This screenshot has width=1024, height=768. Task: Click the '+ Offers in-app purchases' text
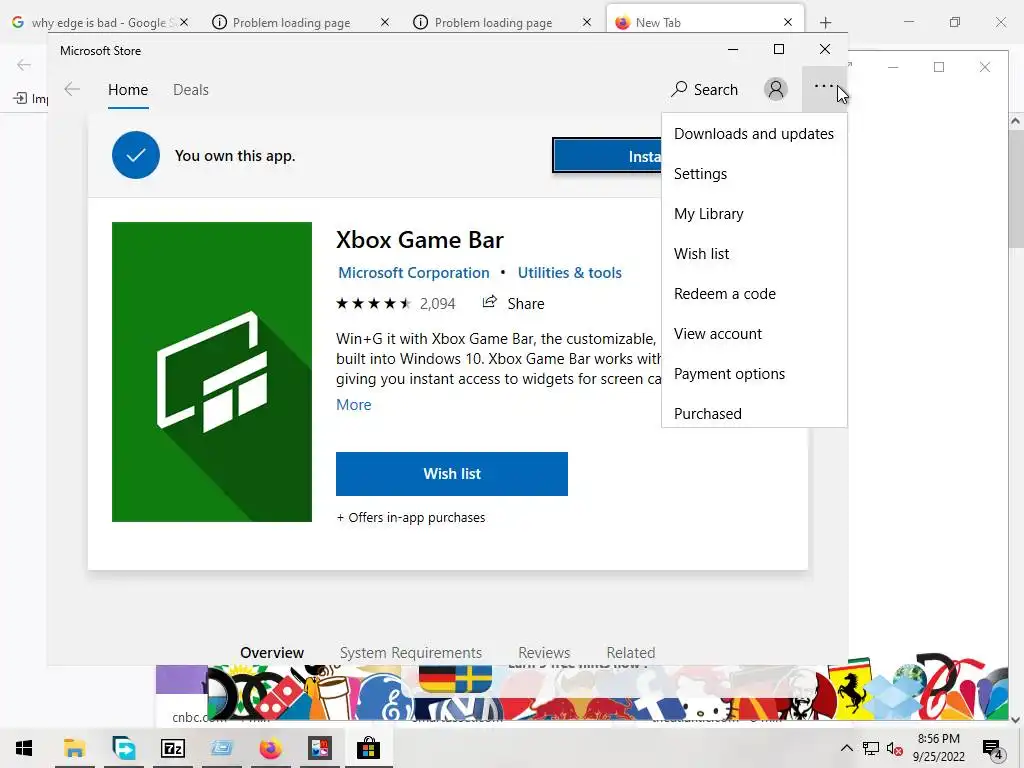click(411, 517)
